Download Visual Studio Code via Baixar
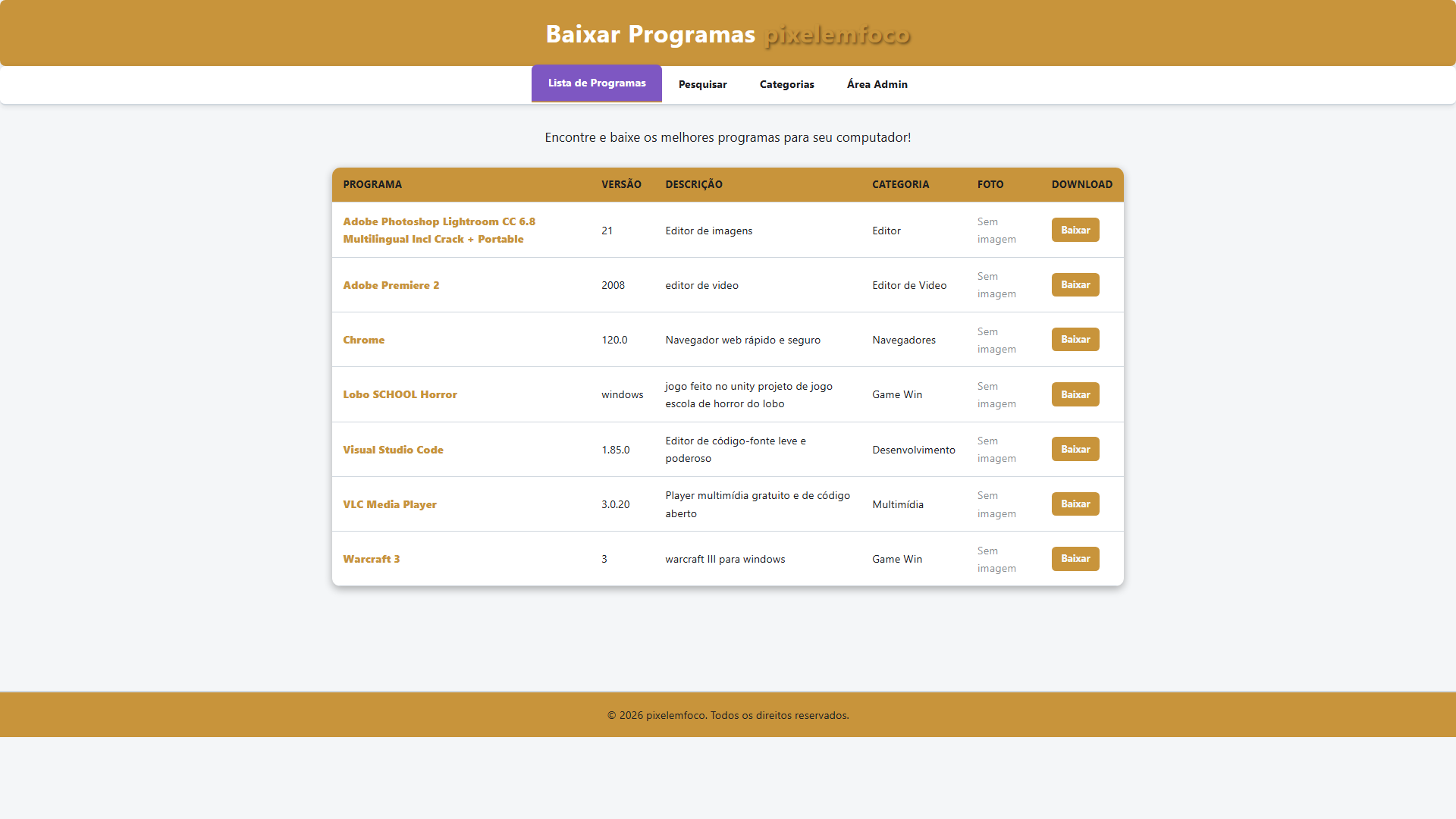The height and width of the screenshot is (819, 1456). tap(1075, 449)
